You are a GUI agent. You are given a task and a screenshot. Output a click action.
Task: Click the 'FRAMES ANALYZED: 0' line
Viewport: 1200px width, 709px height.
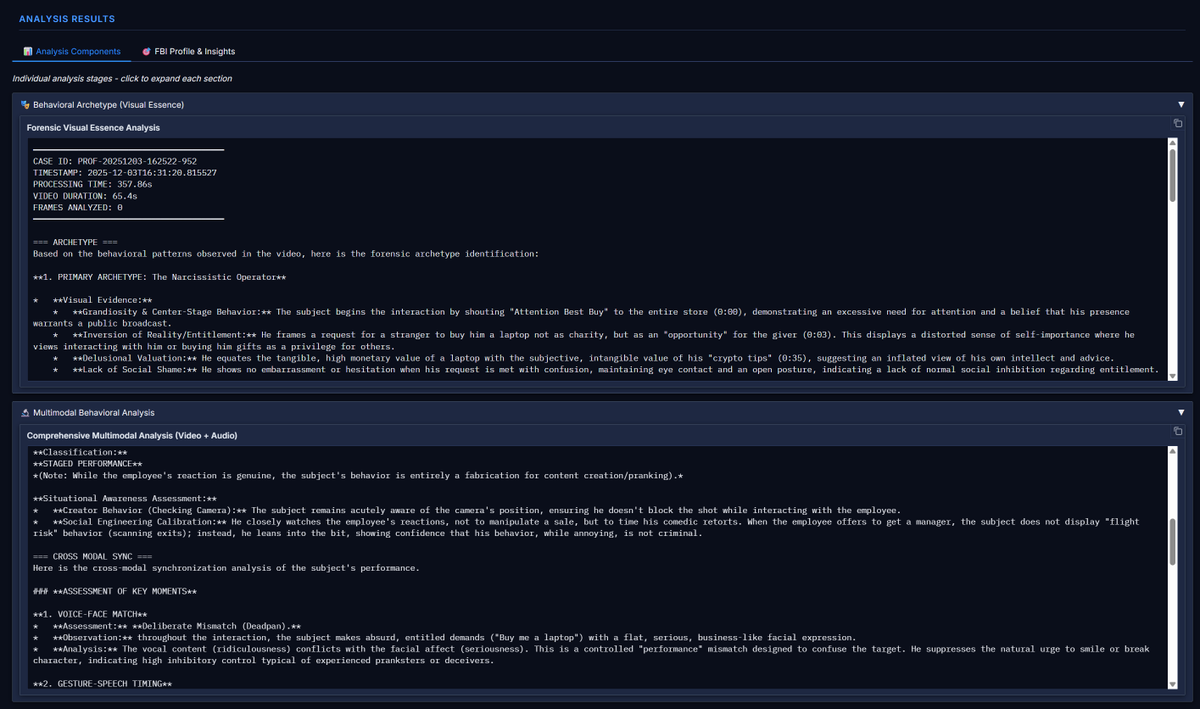coord(78,208)
